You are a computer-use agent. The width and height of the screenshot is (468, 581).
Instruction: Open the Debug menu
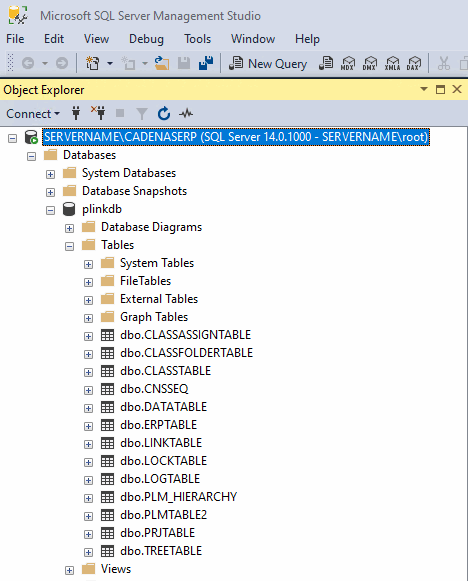(x=146, y=39)
